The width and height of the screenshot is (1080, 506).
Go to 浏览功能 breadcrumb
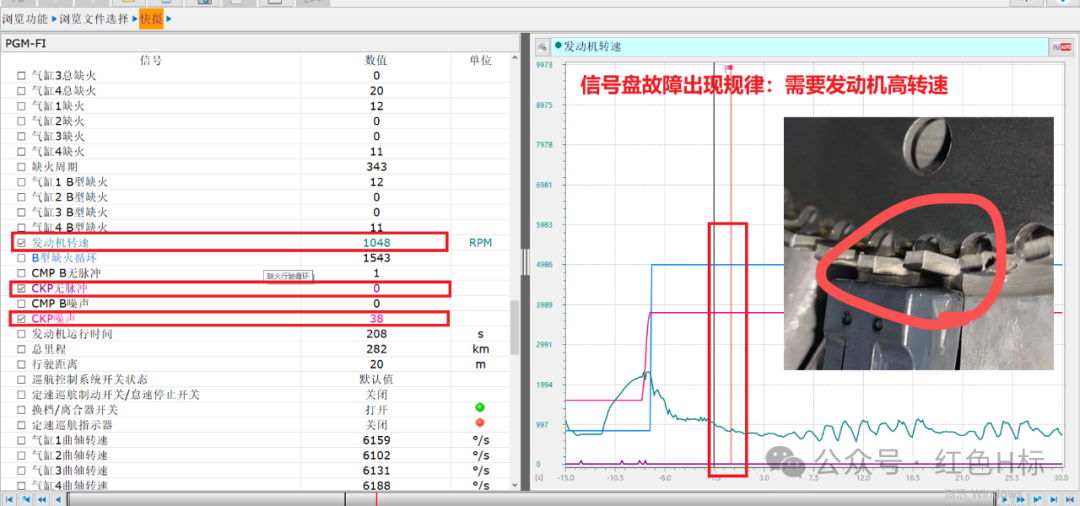25,19
